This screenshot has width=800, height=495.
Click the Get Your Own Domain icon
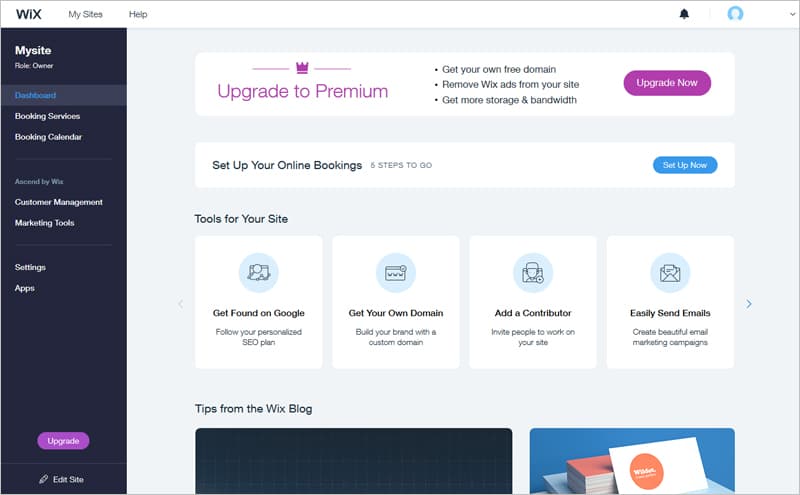coord(396,273)
